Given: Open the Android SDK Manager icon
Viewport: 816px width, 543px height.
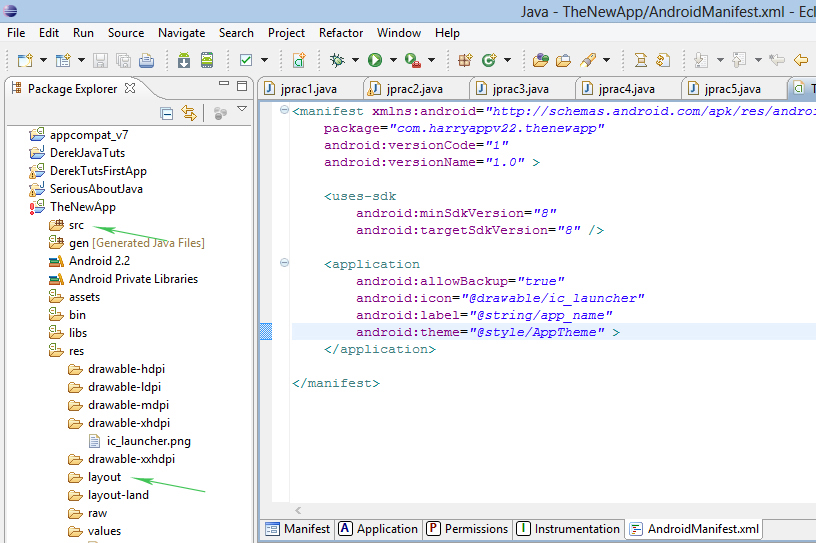Looking at the screenshot, I should pyautogui.click(x=184, y=60).
